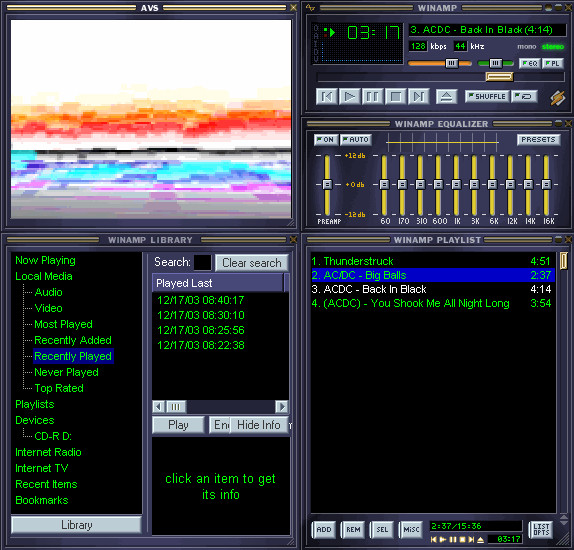Click the 1K equalizer band slider
574x550 pixels.
coord(456,185)
